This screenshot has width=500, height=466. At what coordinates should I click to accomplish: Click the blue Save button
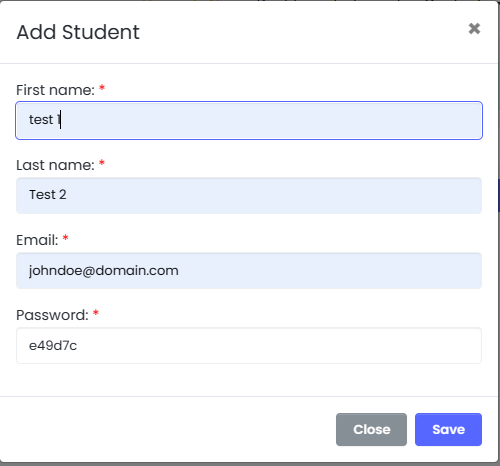click(448, 429)
